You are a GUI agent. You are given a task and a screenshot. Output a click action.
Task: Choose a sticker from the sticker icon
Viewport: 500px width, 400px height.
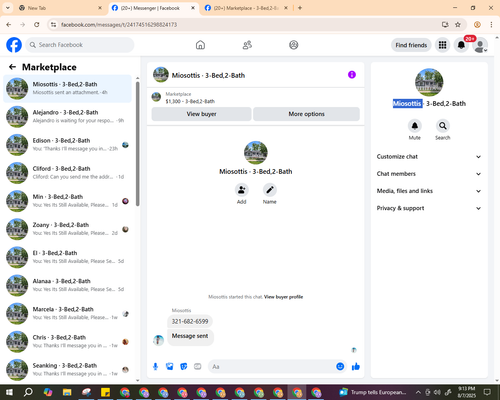tap(184, 367)
